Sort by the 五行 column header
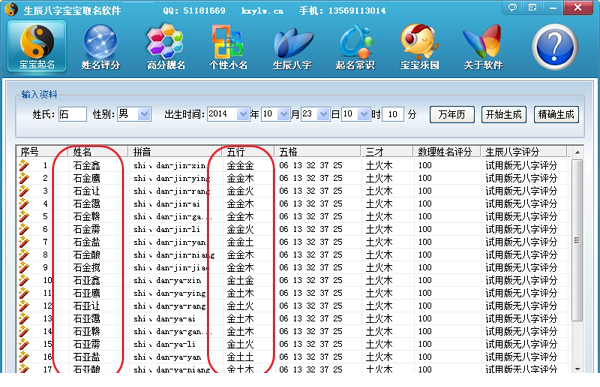 248,152
